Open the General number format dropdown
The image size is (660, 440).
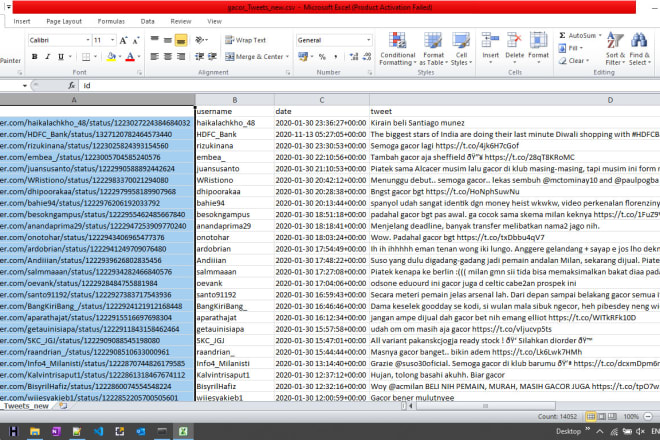(368, 40)
